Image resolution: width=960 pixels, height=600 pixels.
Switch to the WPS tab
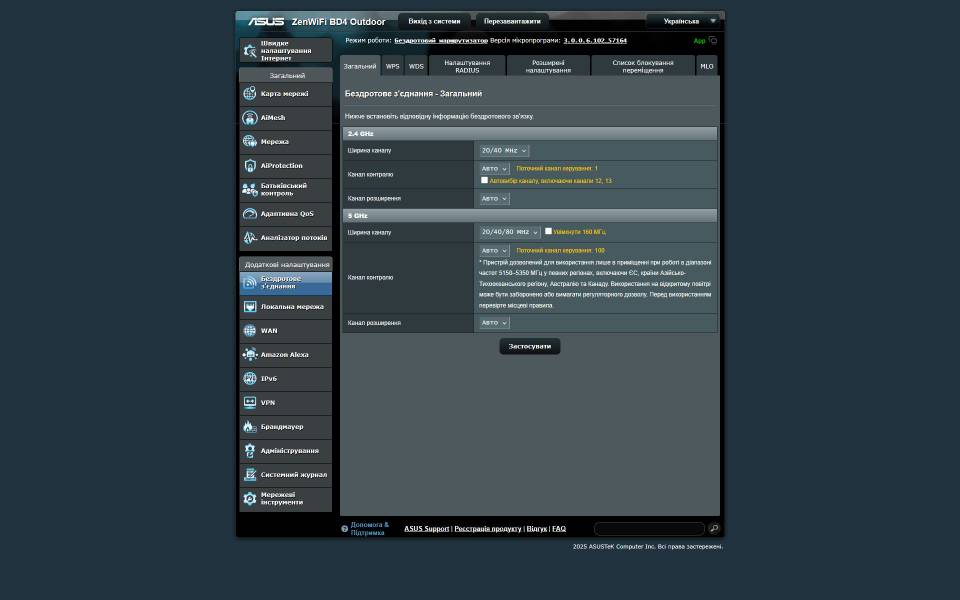[393, 66]
